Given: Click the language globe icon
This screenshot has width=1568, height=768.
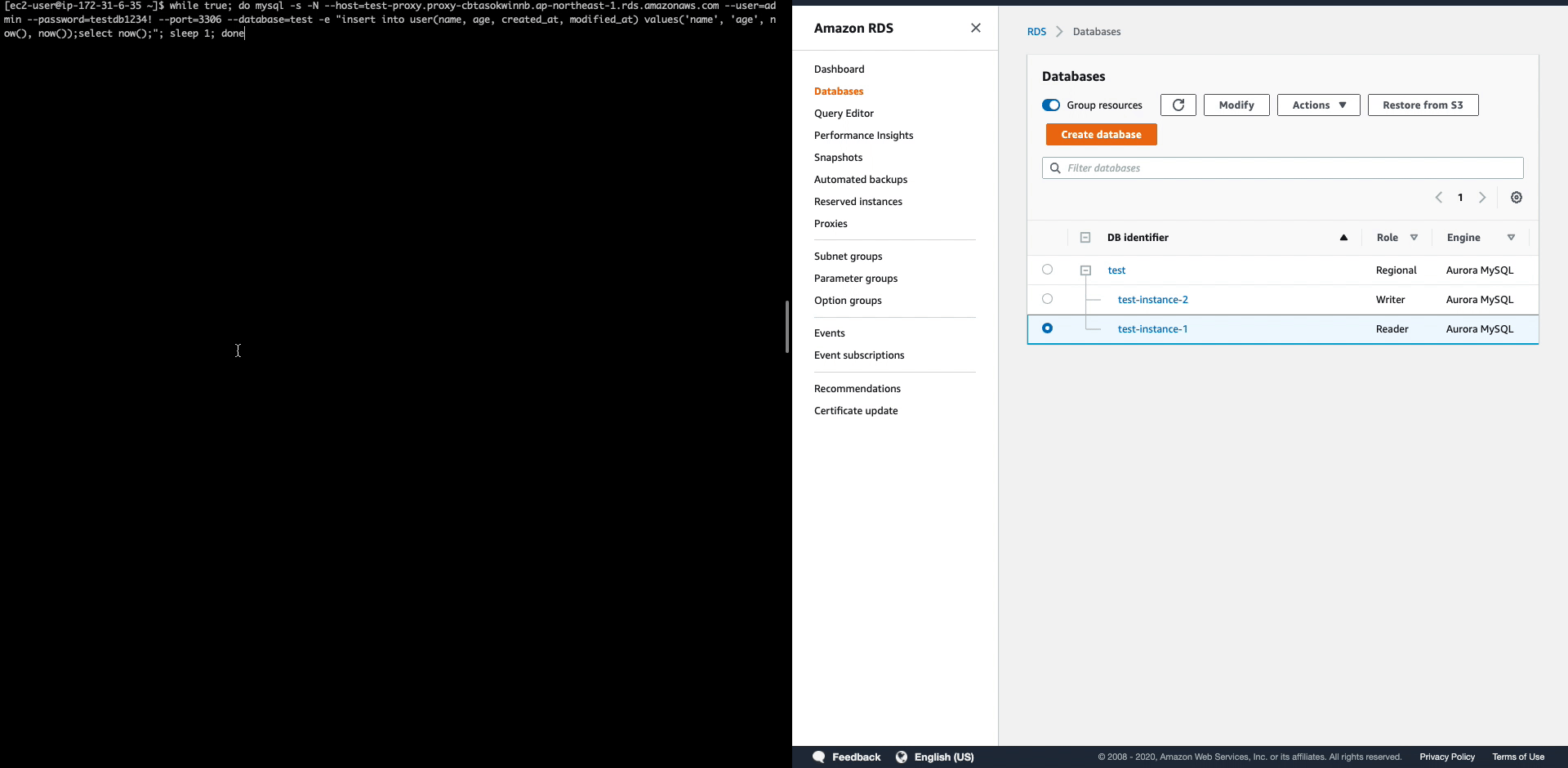Looking at the screenshot, I should (902, 757).
